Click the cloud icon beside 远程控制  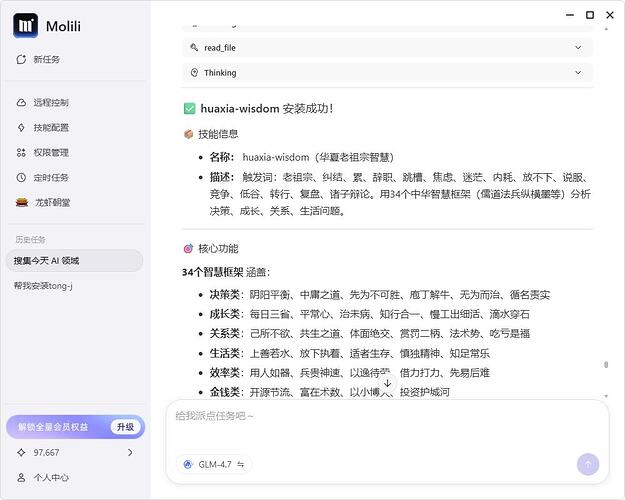(21, 102)
